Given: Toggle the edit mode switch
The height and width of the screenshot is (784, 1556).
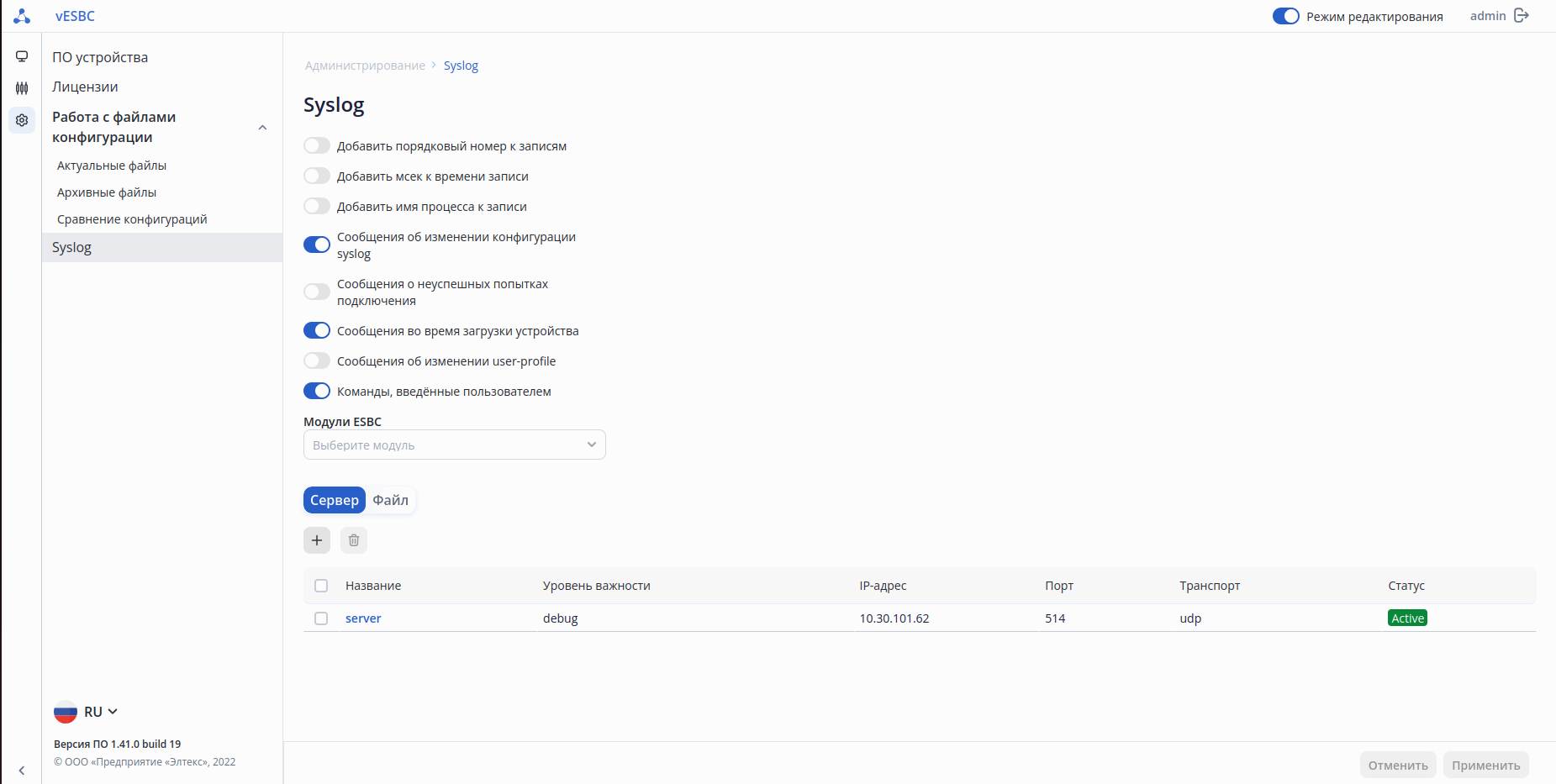Looking at the screenshot, I should pyautogui.click(x=1285, y=16).
